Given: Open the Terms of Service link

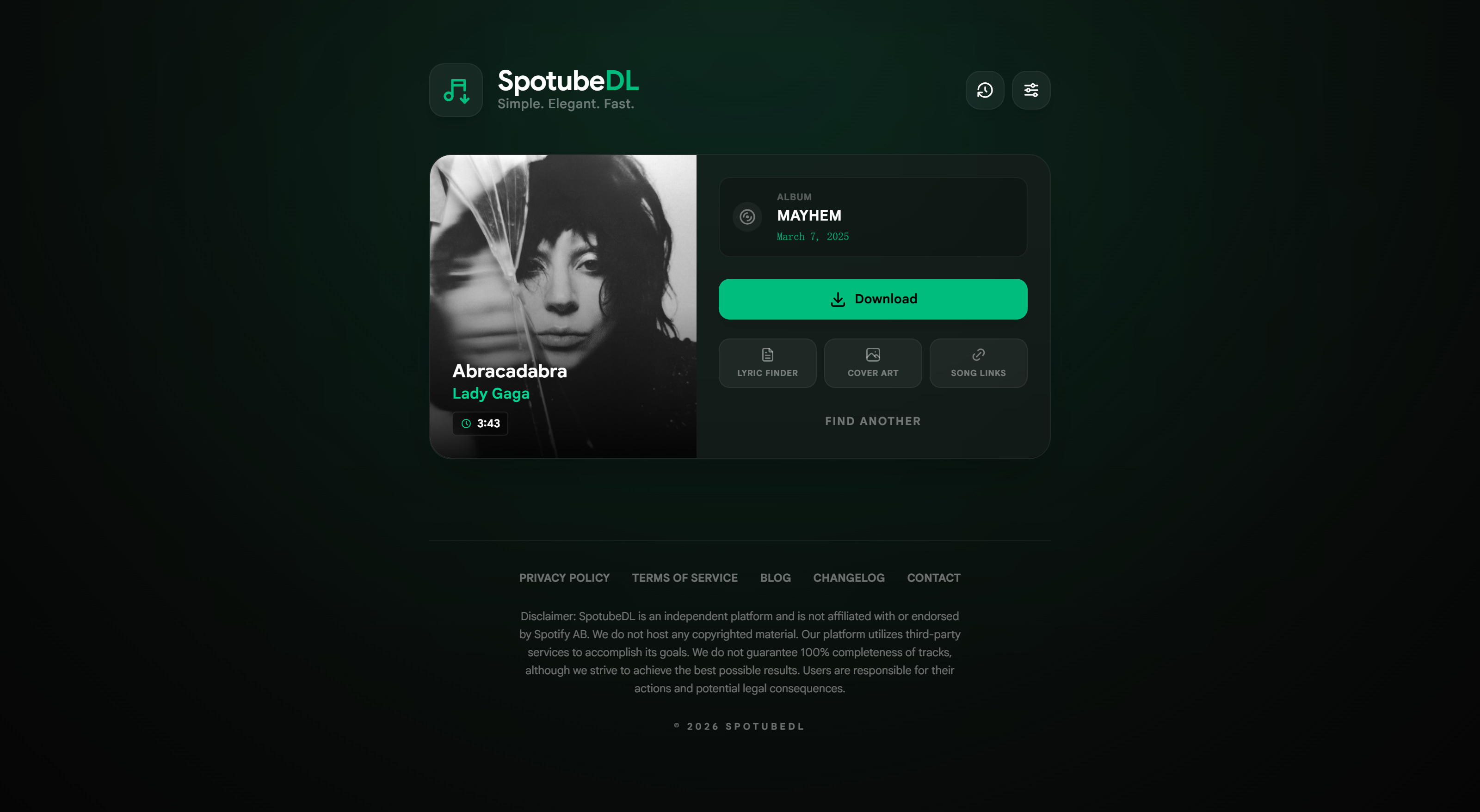Looking at the screenshot, I should coord(685,578).
